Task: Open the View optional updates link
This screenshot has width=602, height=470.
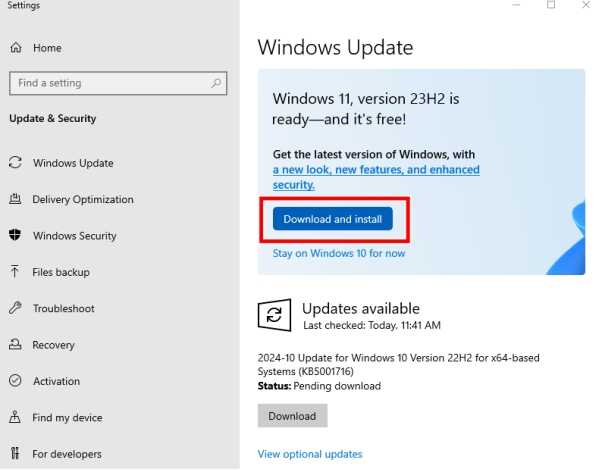Action: tap(310, 454)
